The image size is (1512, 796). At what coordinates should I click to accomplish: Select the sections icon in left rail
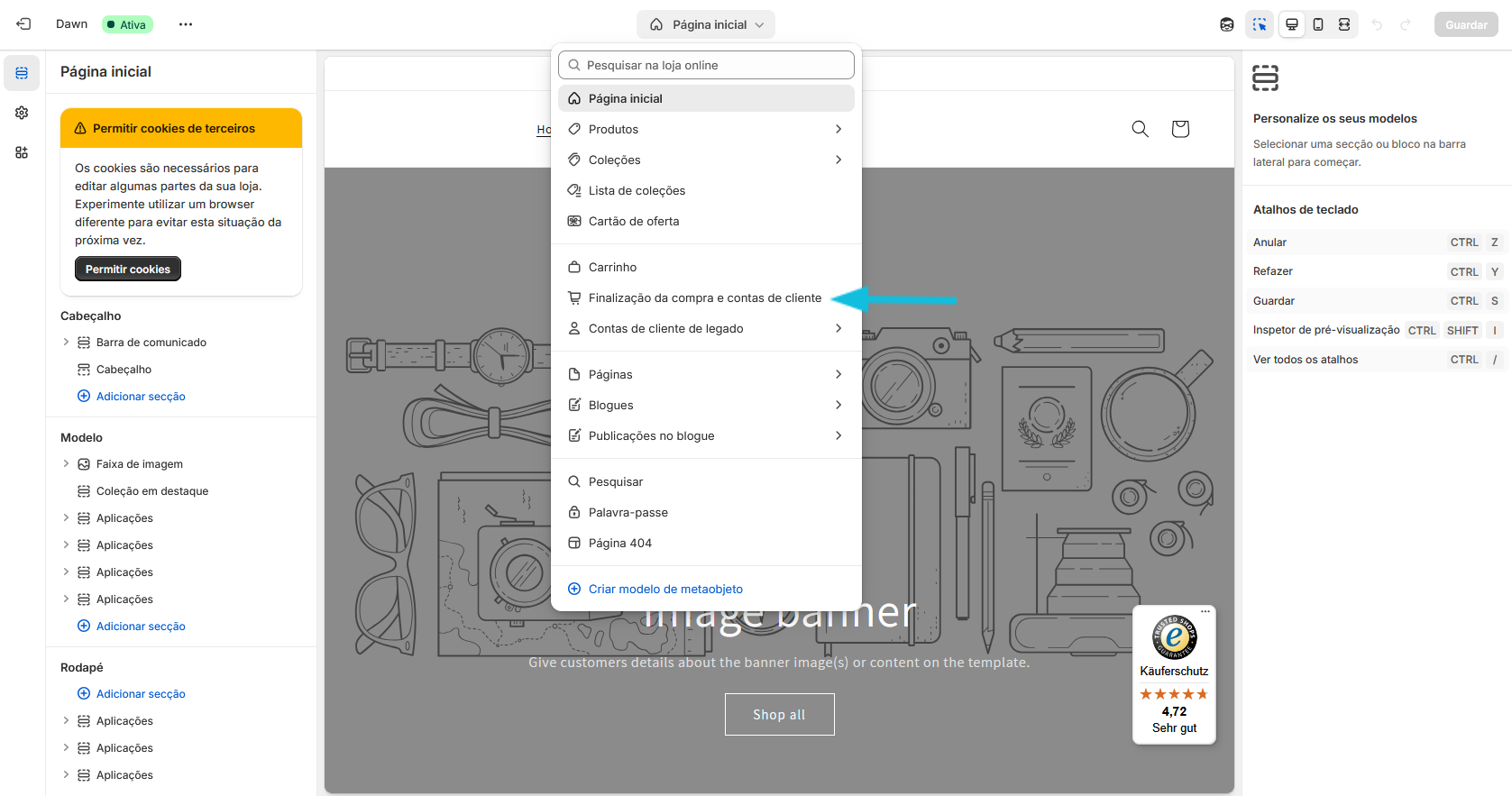[x=22, y=73]
